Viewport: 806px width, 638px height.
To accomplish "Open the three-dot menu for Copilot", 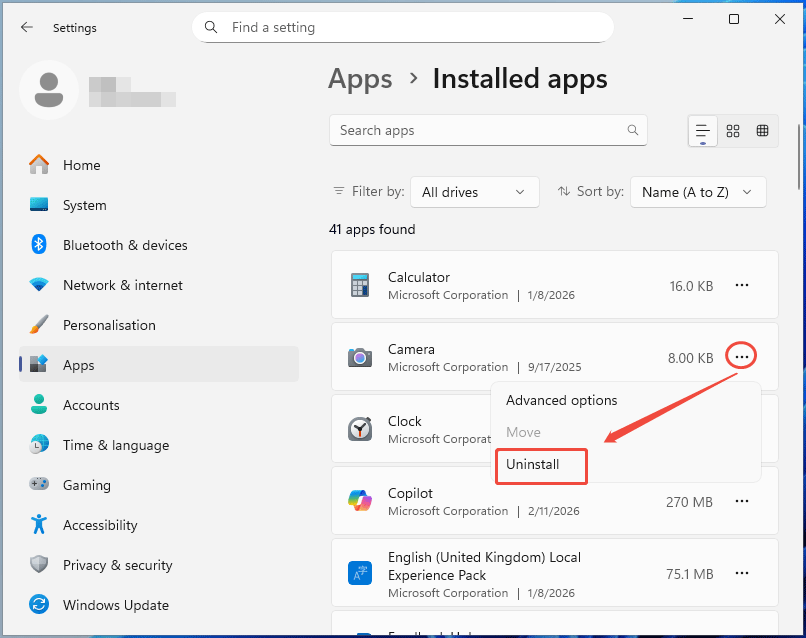I will pos(742,501).
